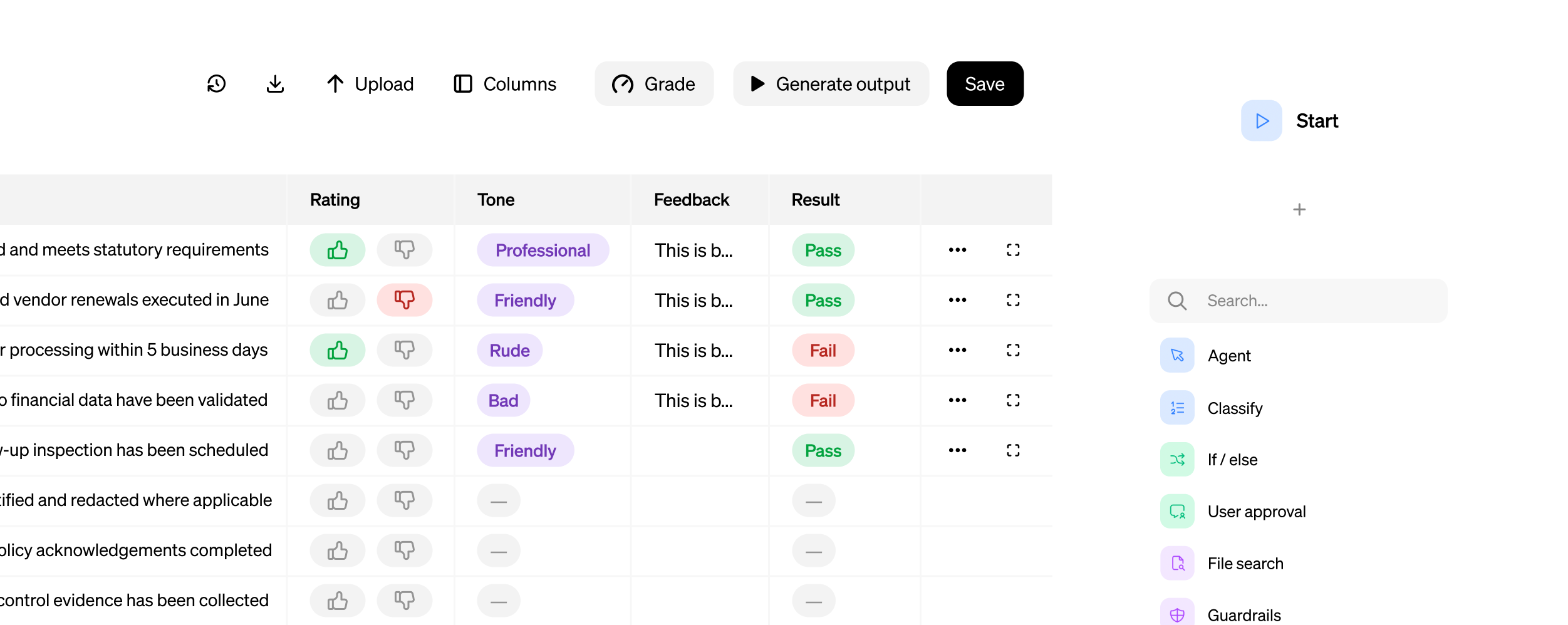The height and width of the screenshot is (625, 1568).
Task: Open the ellipsis menu on the Rude row
Action: (x=957, y=350)
